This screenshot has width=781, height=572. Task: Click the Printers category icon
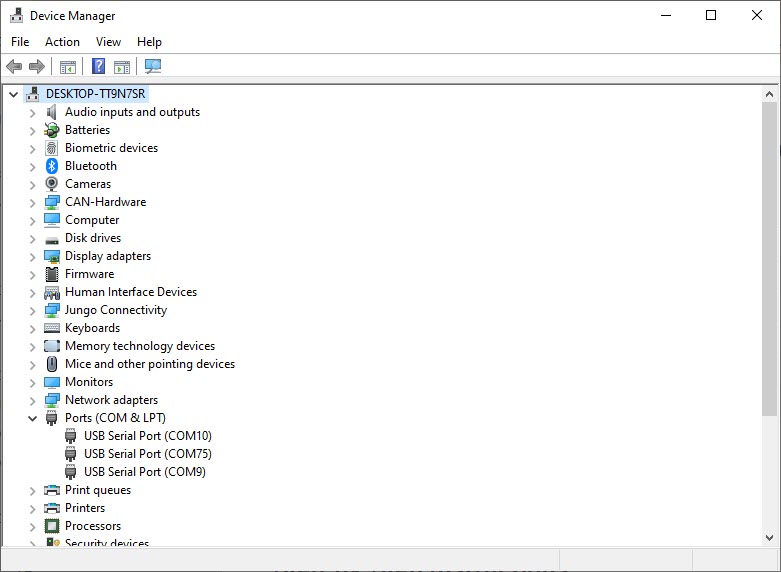pos(52,508)
